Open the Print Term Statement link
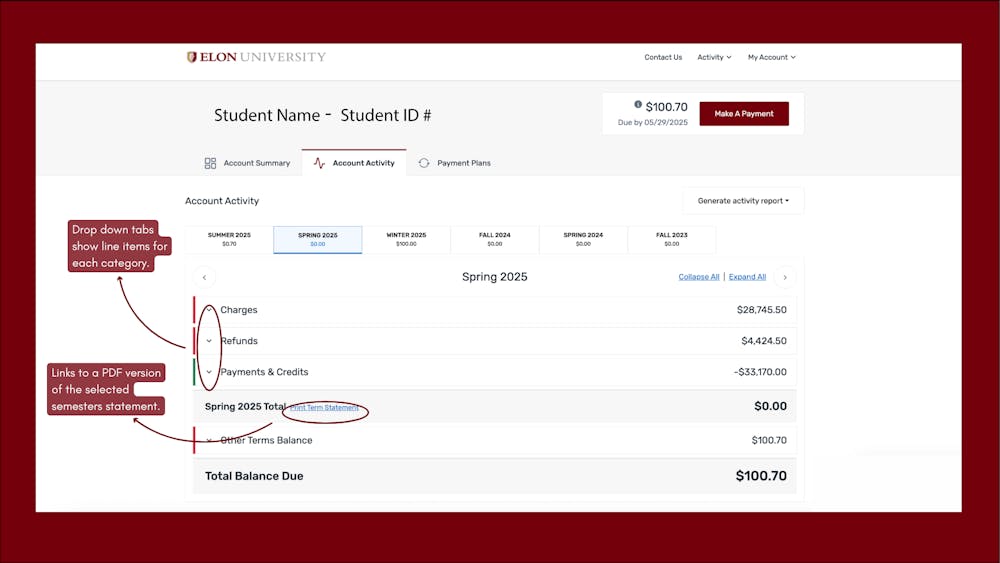The width and height of the screenshot is (1000, 563). 324,408
